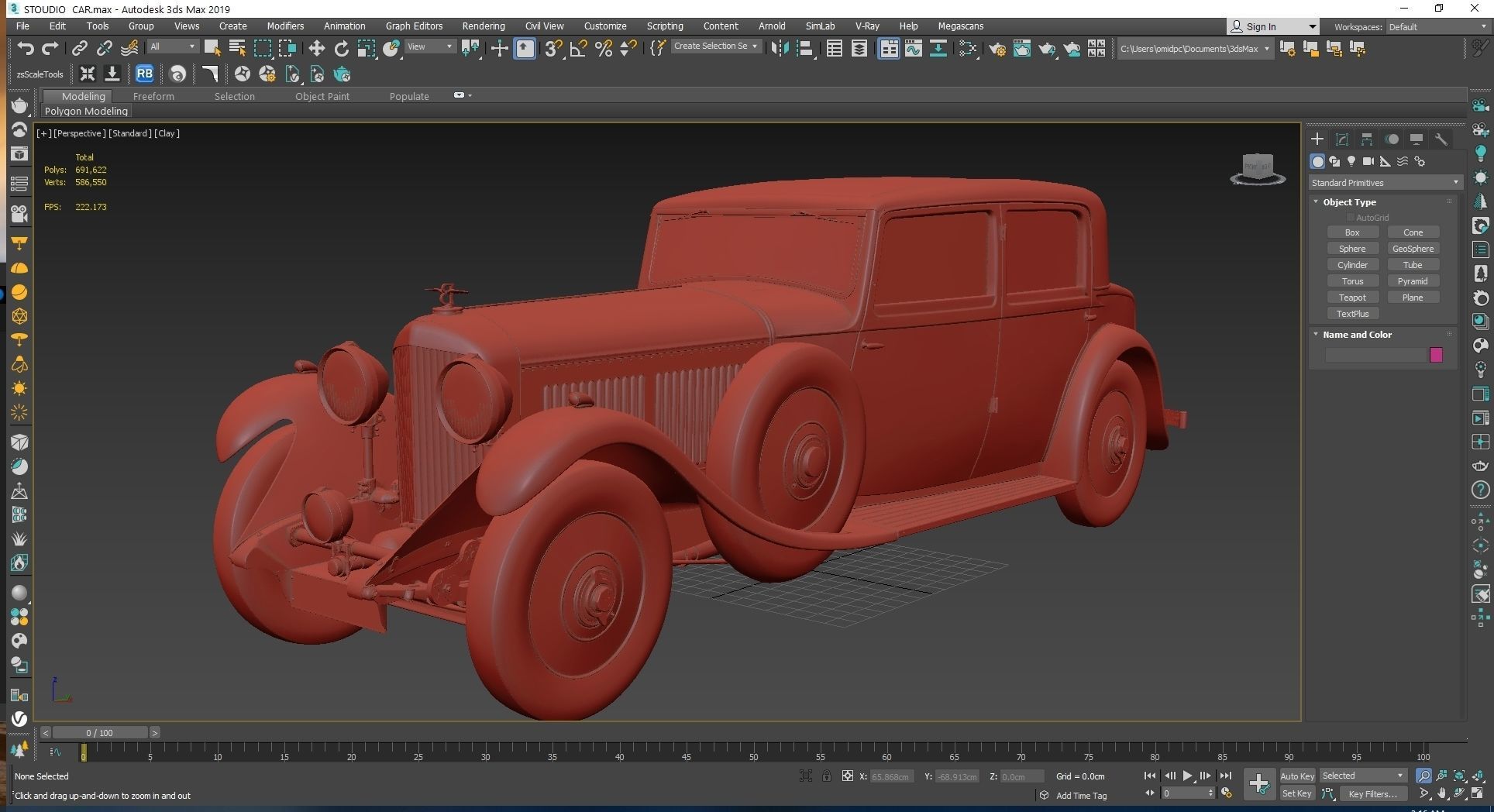The height and width of the screenshot is (812, 1494).
Task: Switch to the Freeform ribbon tab
Action: (x=153, y=96)
